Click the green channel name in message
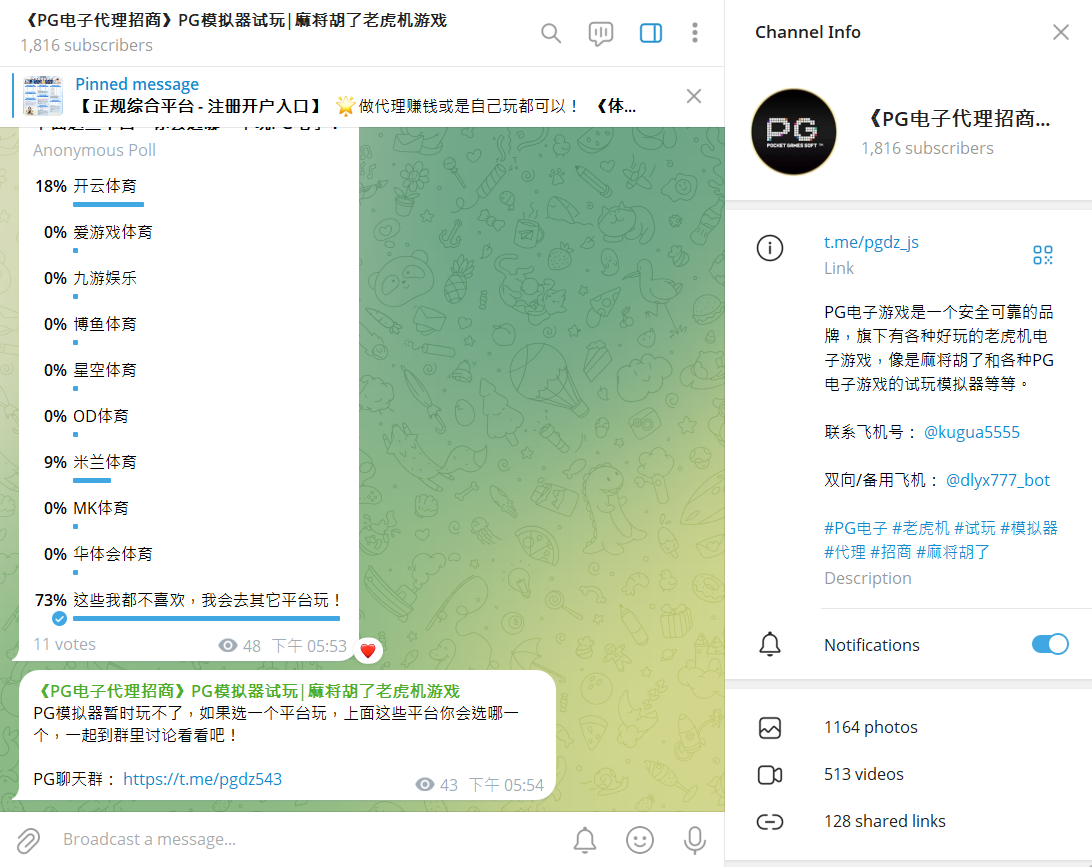The width and height of the screenshot is (1092, 867). [247, 692]
